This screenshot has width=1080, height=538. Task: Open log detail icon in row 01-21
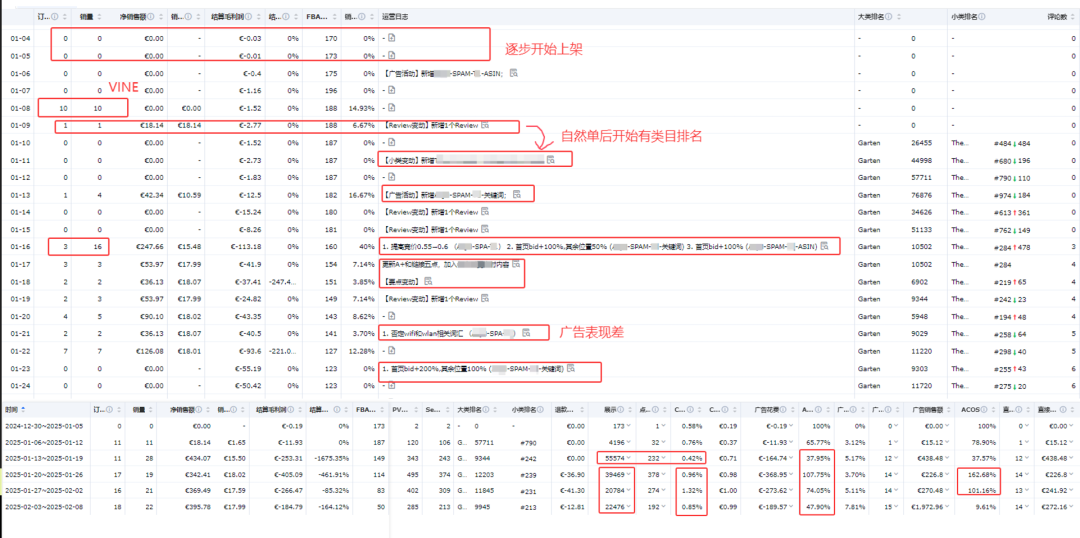tap(526, 333)
